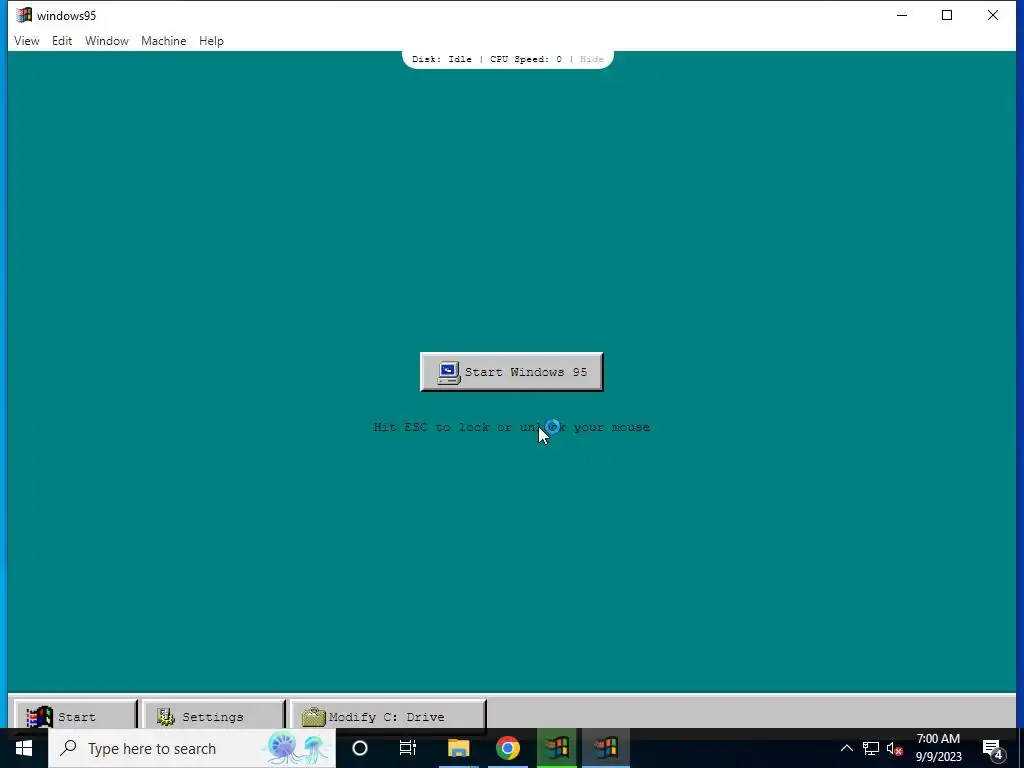This screenshot has width=1024, height=768.
Task: Select the active windows95 taskbar icon
Action: click(605, 748)
